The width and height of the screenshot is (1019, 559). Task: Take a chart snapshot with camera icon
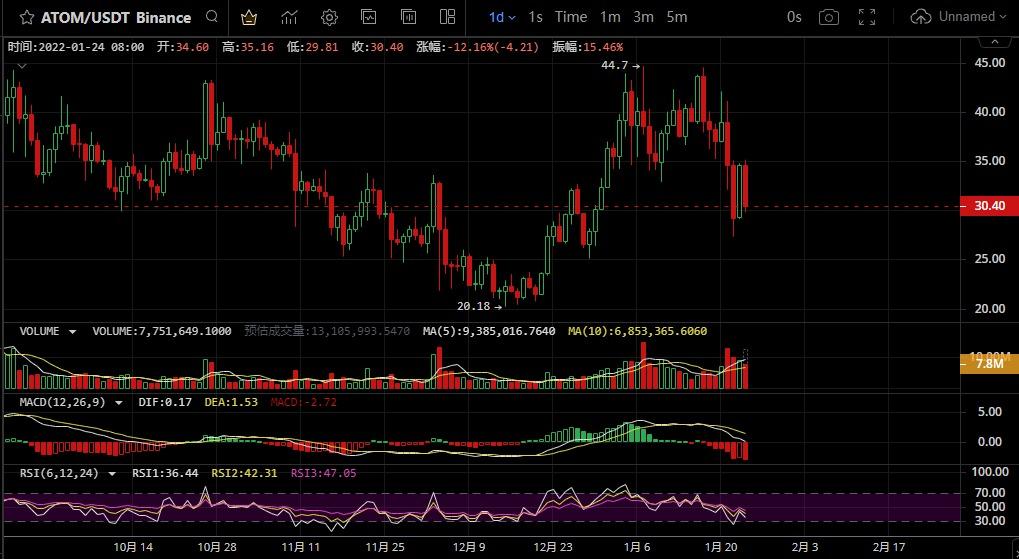[x=828, y=17]
